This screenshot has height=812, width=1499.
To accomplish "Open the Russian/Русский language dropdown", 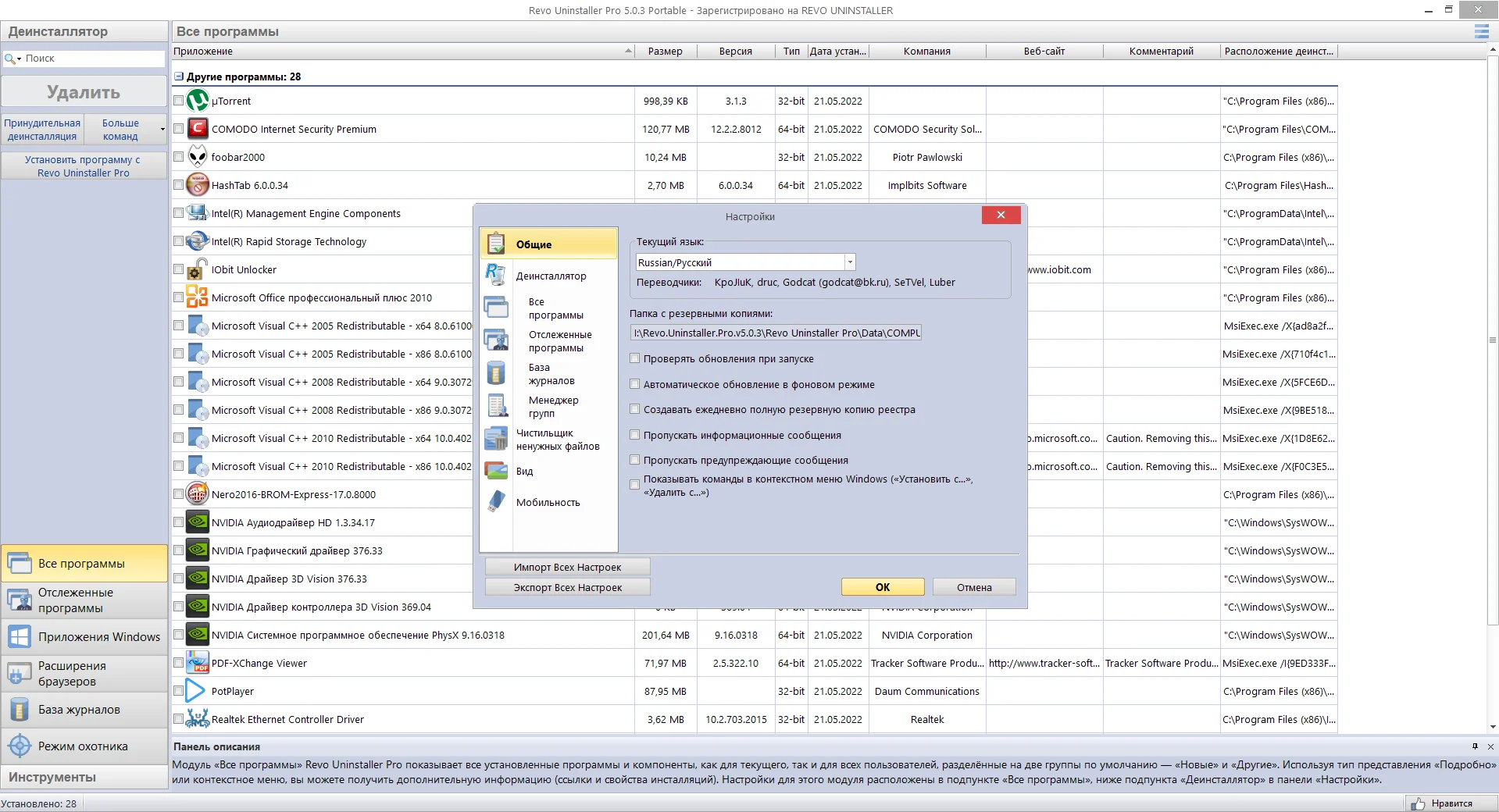I will click(850, 262).
